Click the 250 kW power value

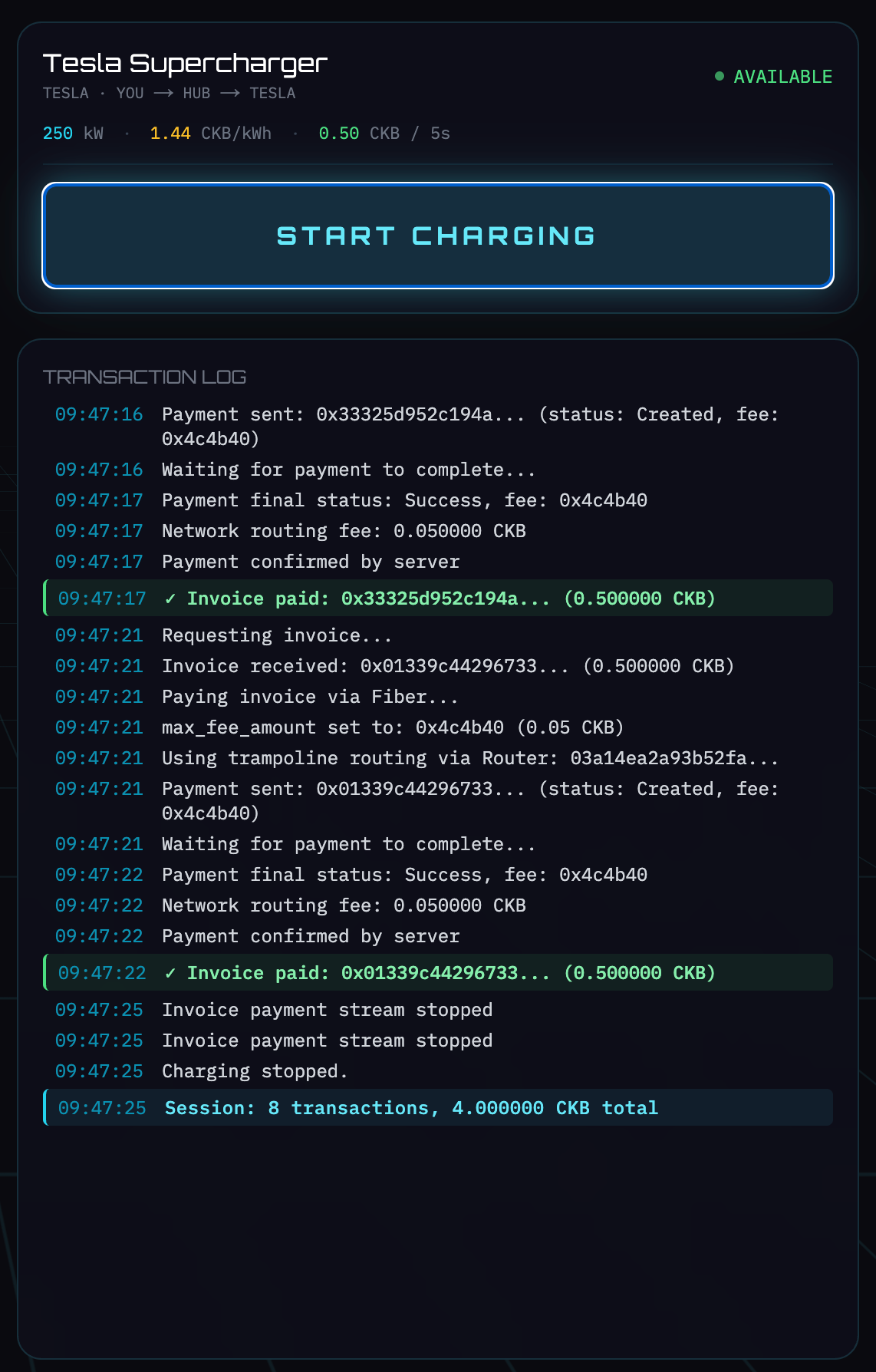[x=73, y=134]
